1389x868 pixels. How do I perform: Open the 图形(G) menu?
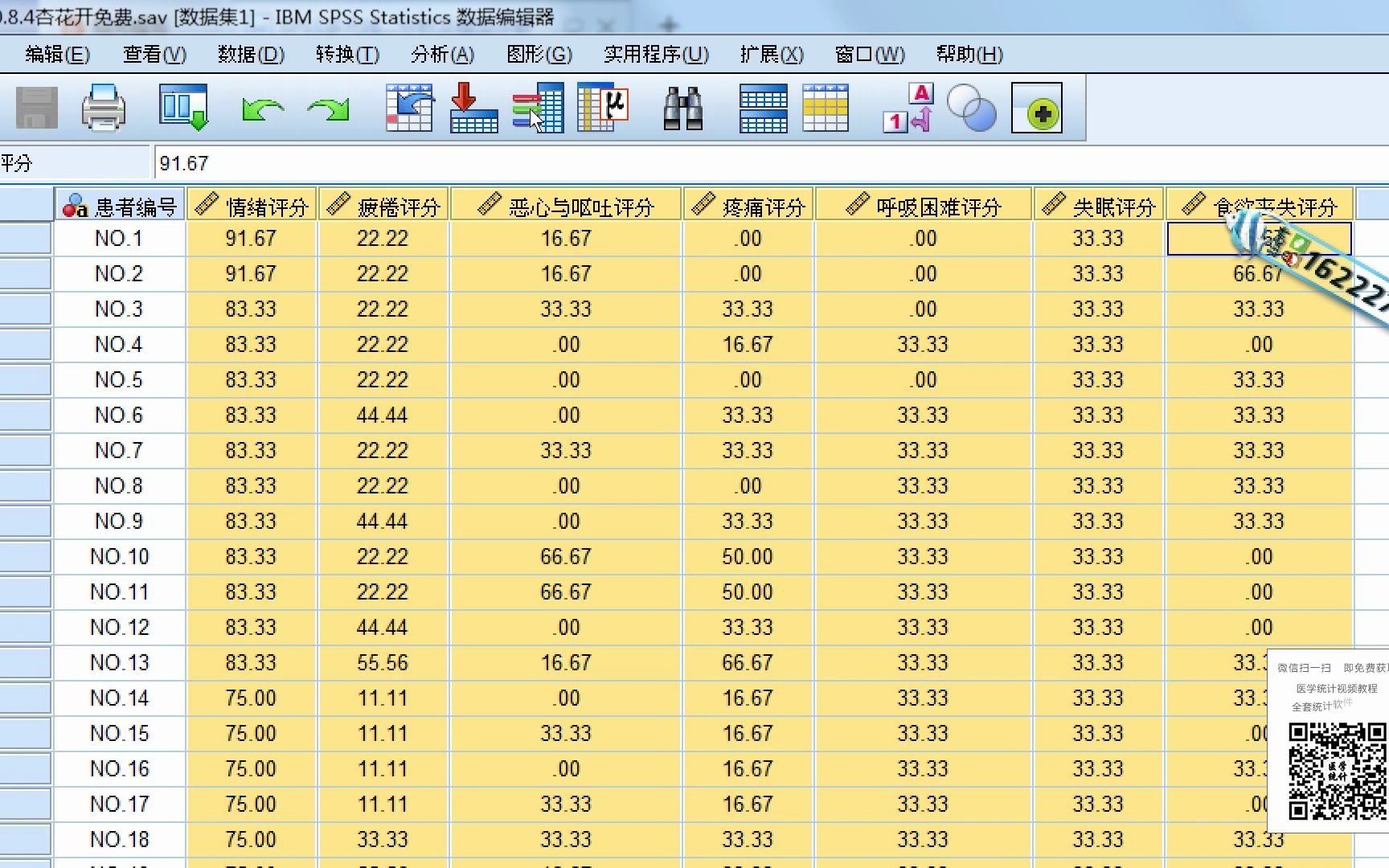click(539, 55)
